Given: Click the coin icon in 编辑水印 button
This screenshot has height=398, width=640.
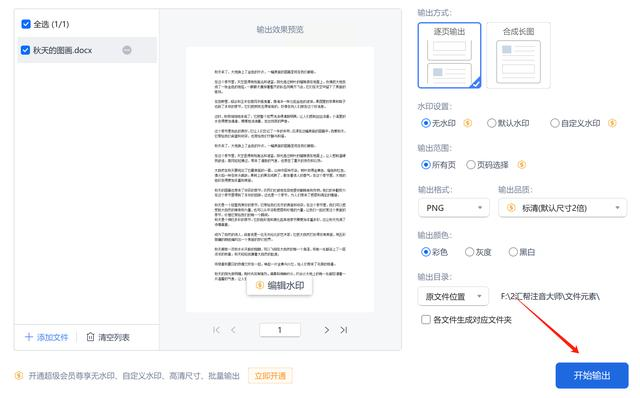Looking at the screenshot, I should (260, 285).
